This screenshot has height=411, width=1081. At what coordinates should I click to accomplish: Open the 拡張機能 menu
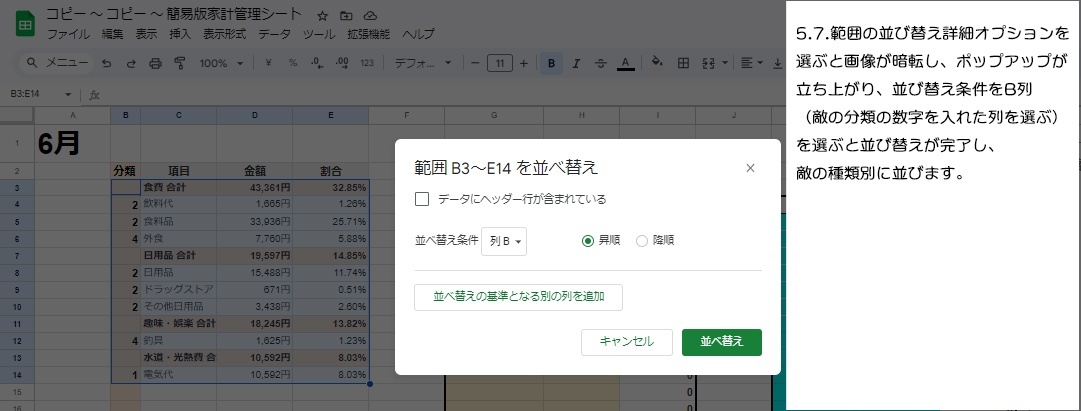369,34
